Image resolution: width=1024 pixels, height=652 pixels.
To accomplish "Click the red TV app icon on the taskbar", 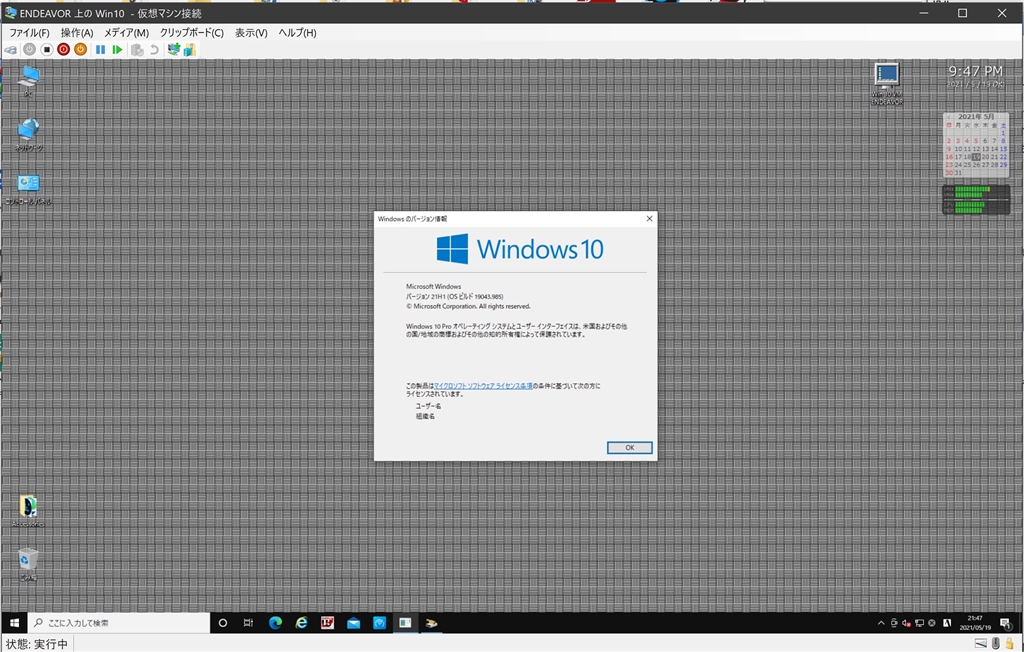I will [x=327, y=623].
